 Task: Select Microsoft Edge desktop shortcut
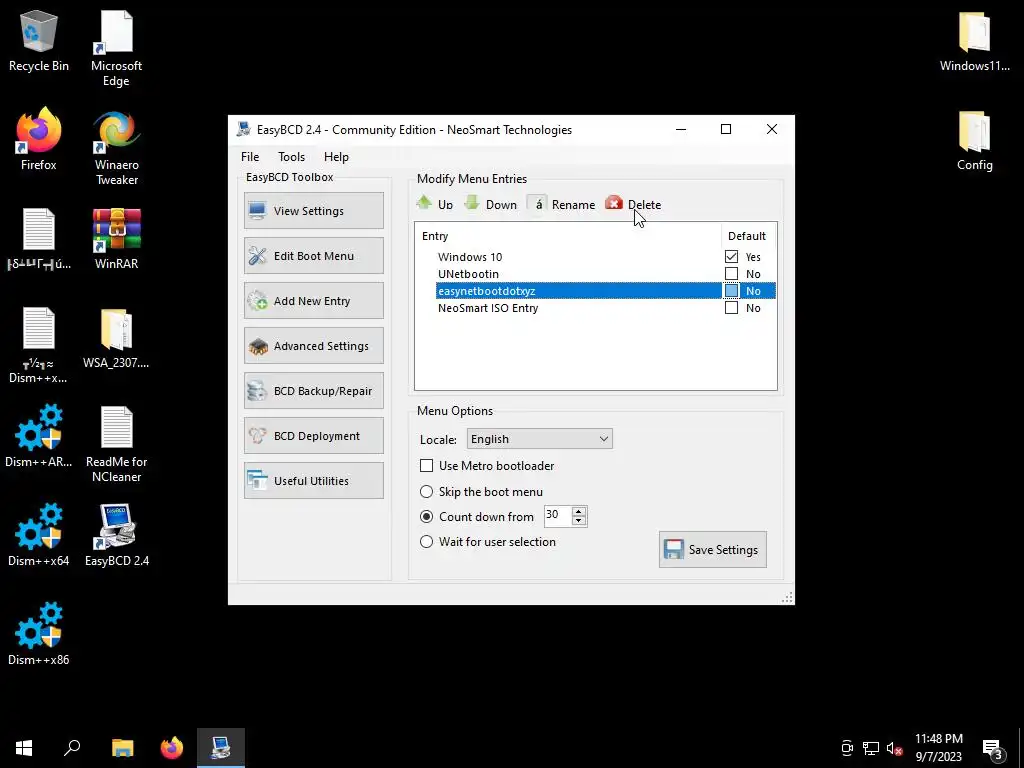[116, 48]
